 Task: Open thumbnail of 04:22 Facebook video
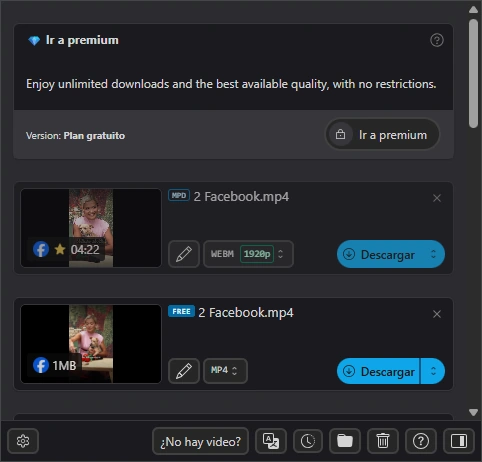[x=91, y=228]
